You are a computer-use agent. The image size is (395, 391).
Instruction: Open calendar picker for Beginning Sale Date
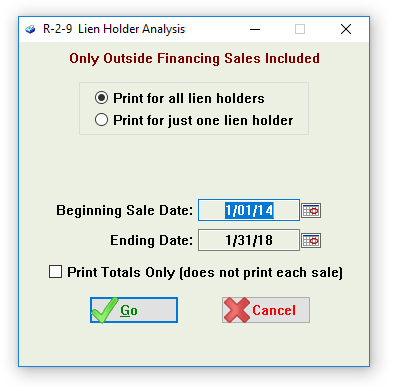311,210
